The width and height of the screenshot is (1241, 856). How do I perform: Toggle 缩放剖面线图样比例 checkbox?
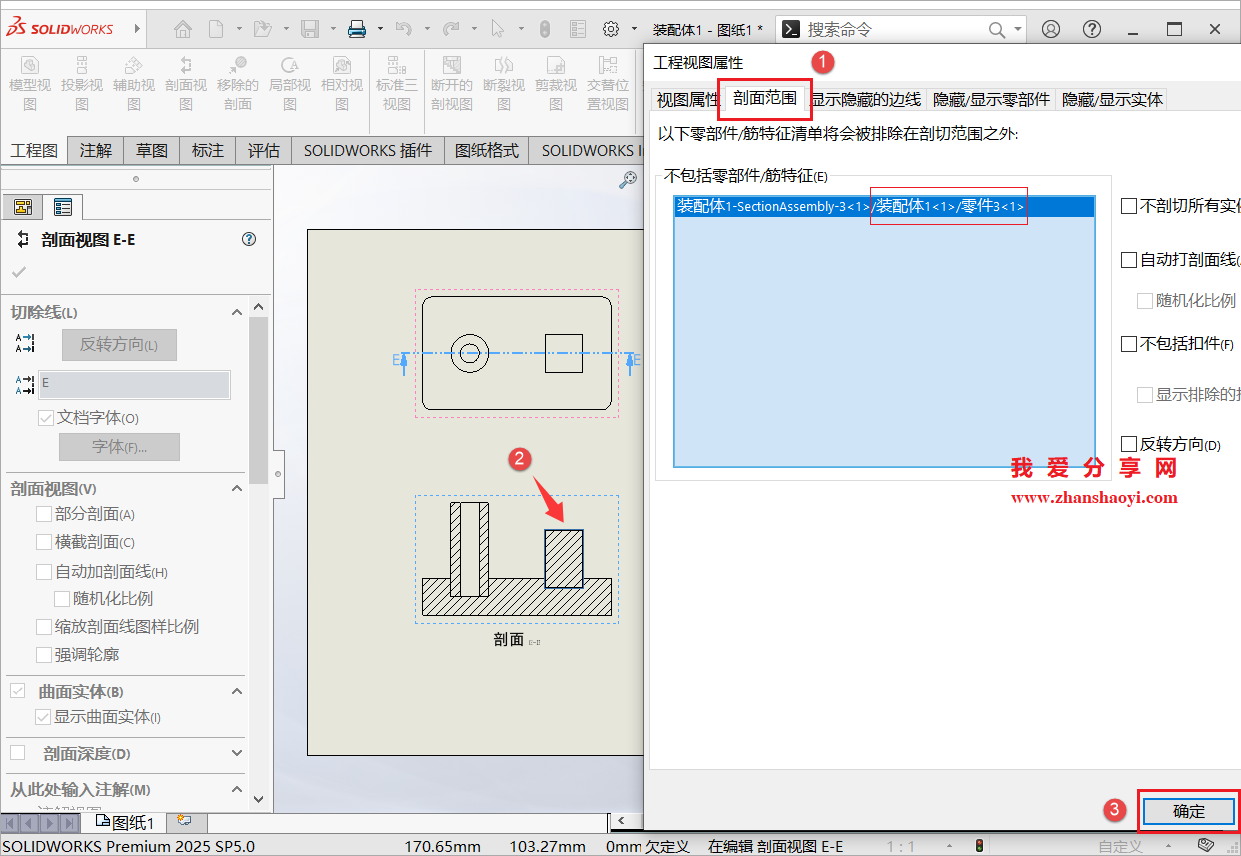click(43, 627)
